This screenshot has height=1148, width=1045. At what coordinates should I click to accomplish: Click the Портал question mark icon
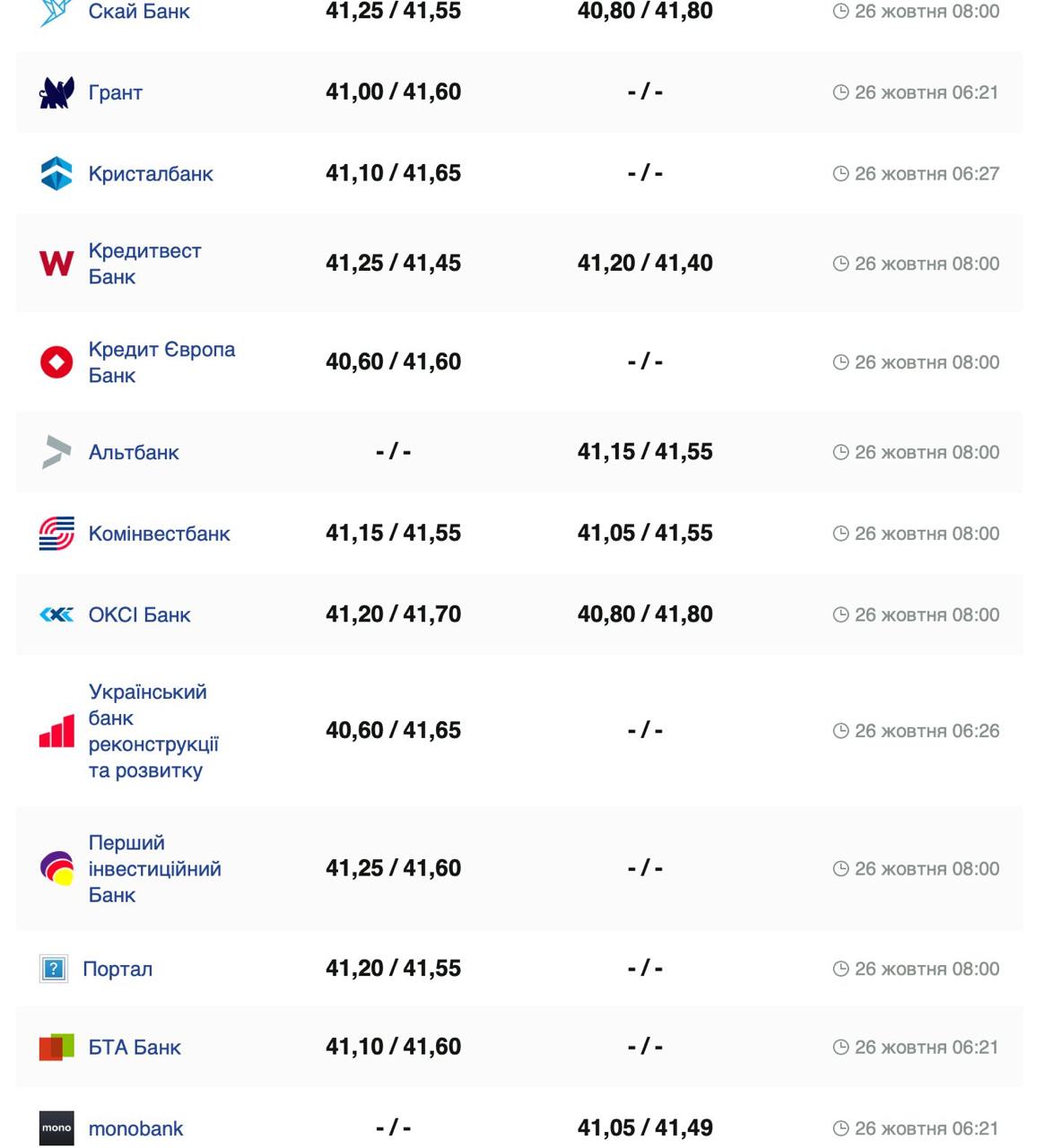54,969
